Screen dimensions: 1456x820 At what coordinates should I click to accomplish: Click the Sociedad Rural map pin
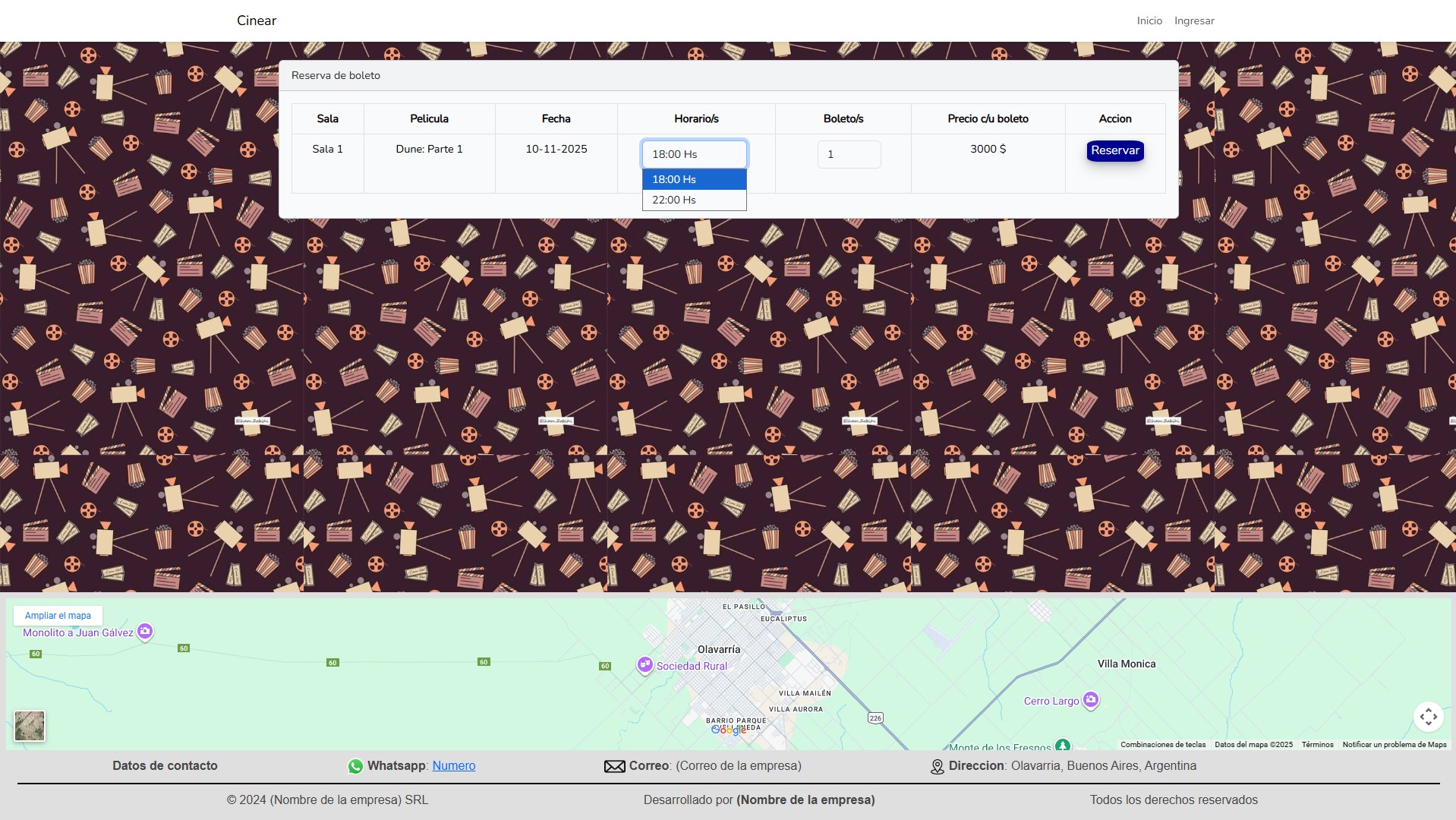coord(644,665)
